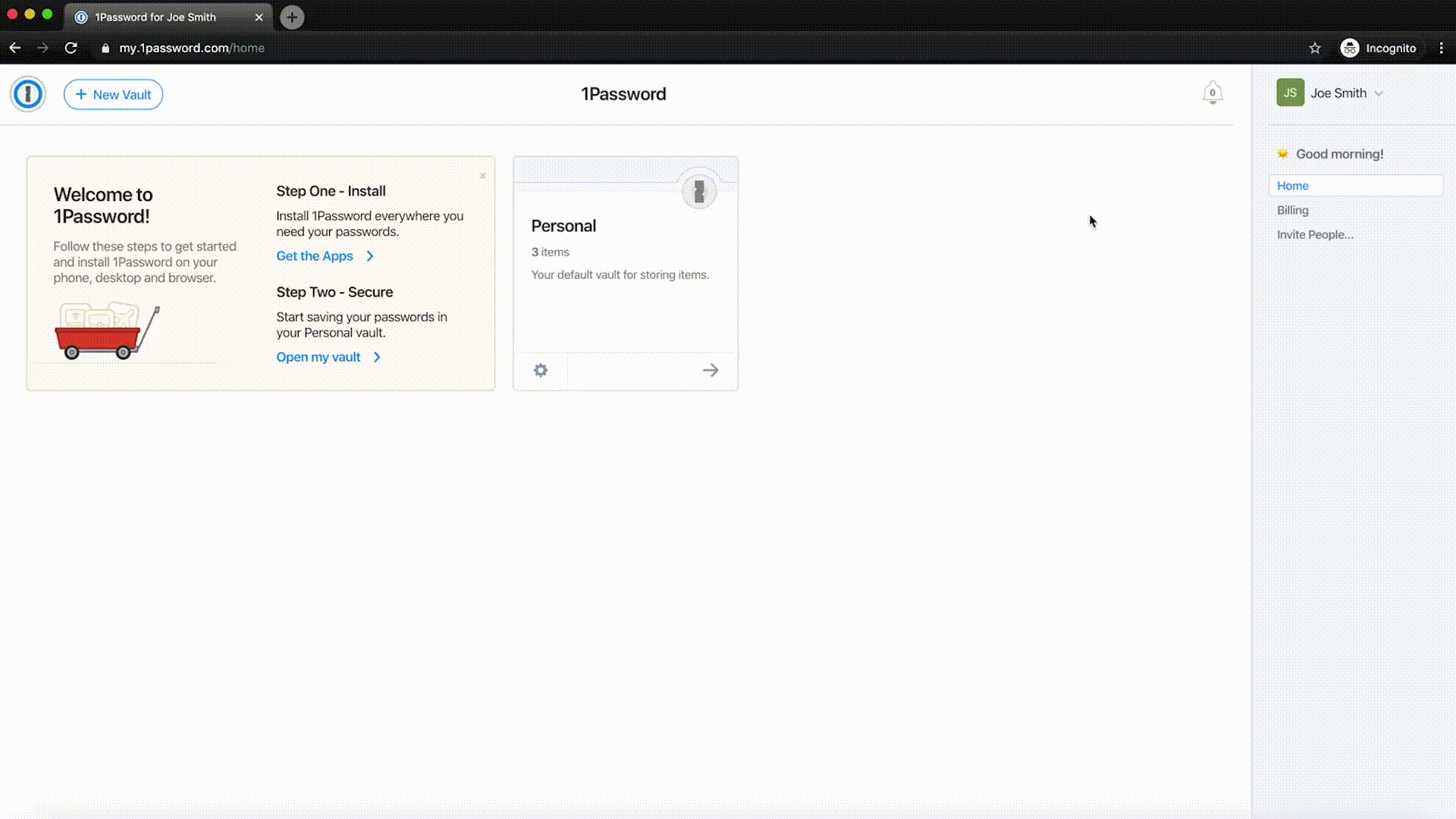Viewport: 1456px width, 819px height.
Task: Reload the page
Action: point(71,48)
